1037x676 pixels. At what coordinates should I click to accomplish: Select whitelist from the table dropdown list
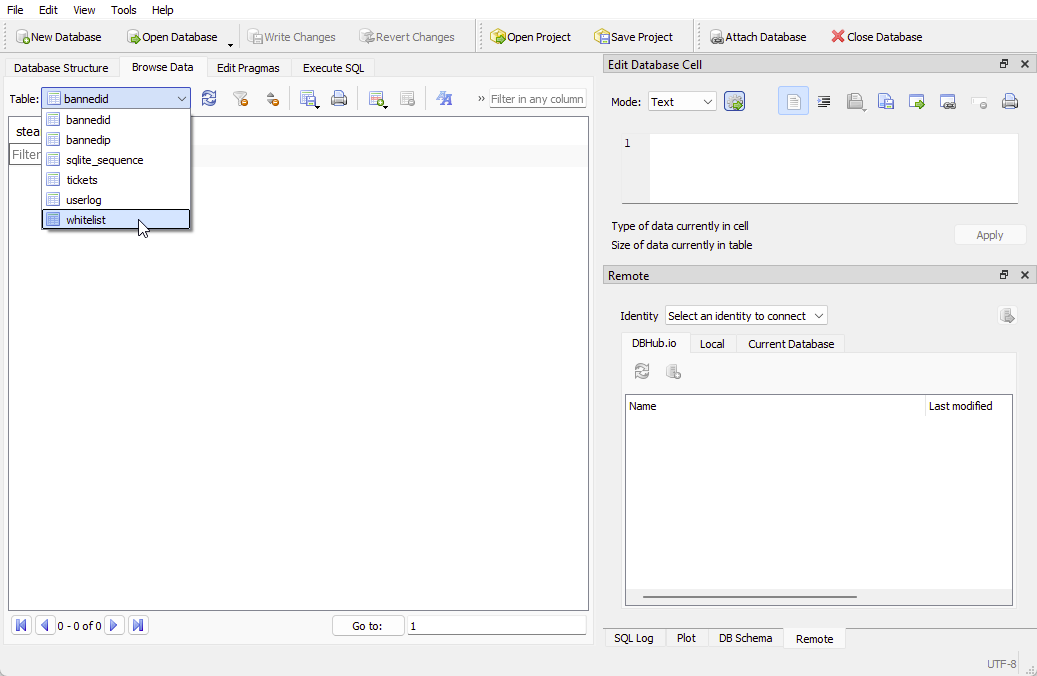[x=86, y=220]
